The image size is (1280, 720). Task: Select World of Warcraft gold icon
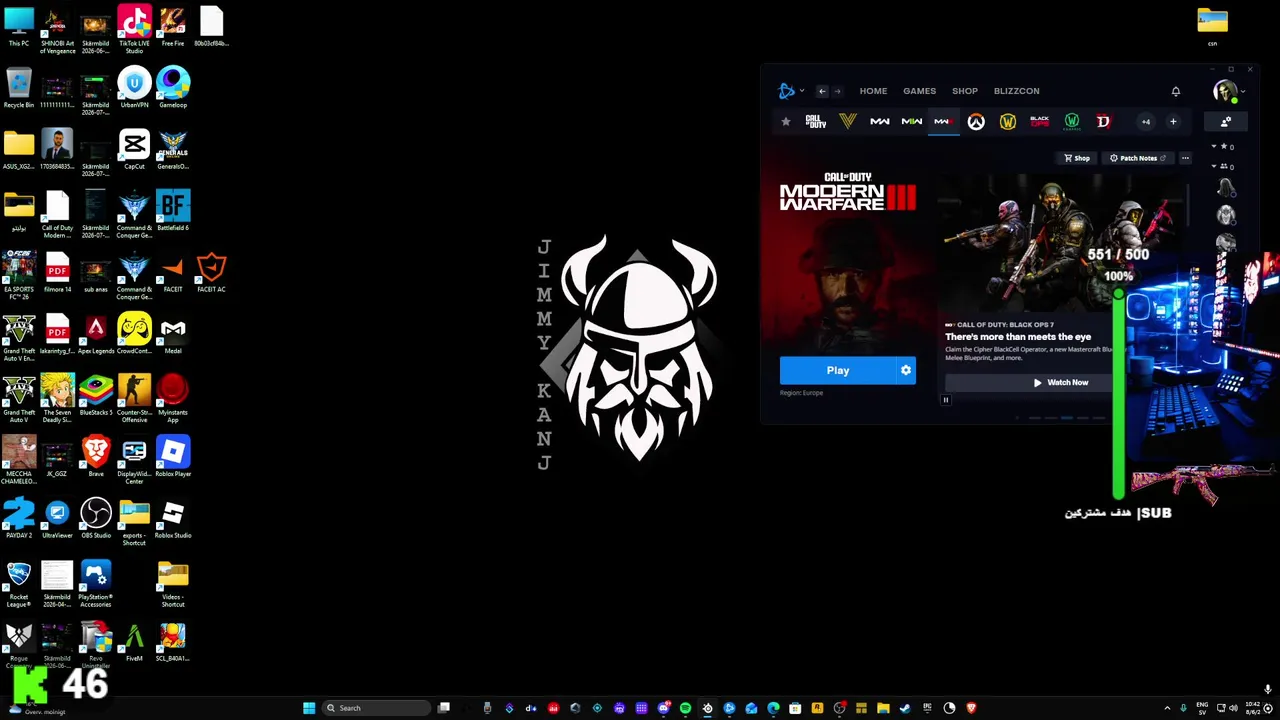[x=1008, y=122]
